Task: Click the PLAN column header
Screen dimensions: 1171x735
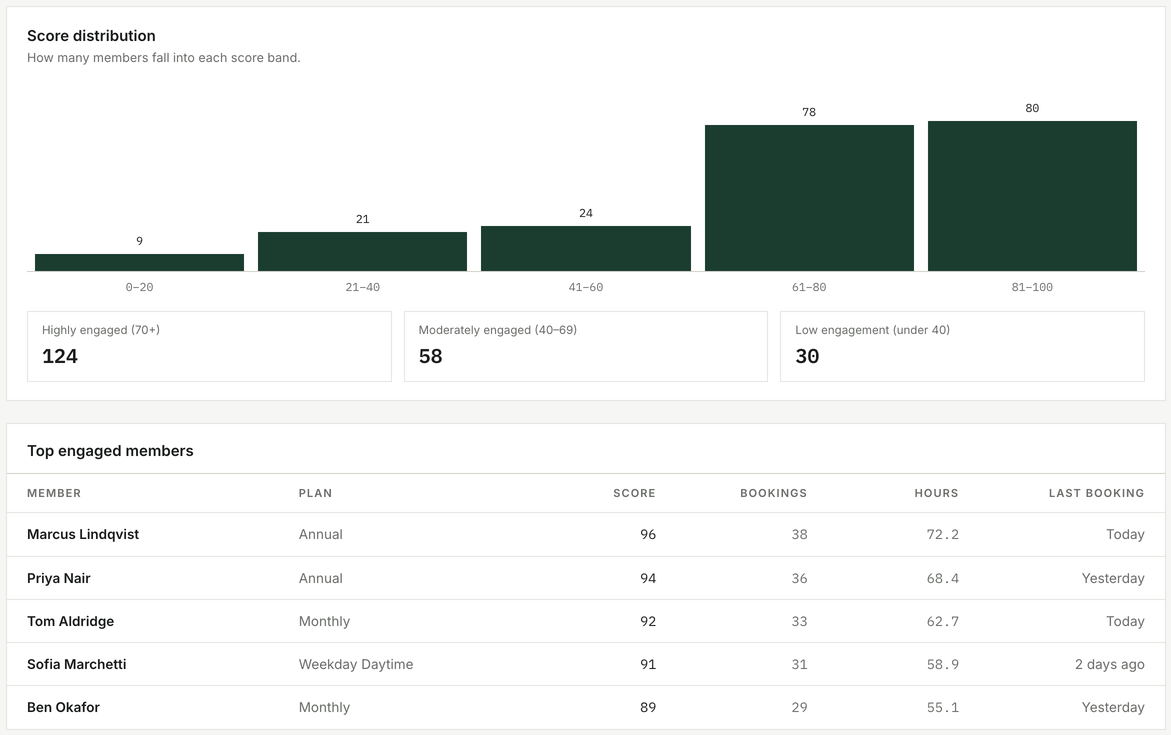Action: coord(315,493)
